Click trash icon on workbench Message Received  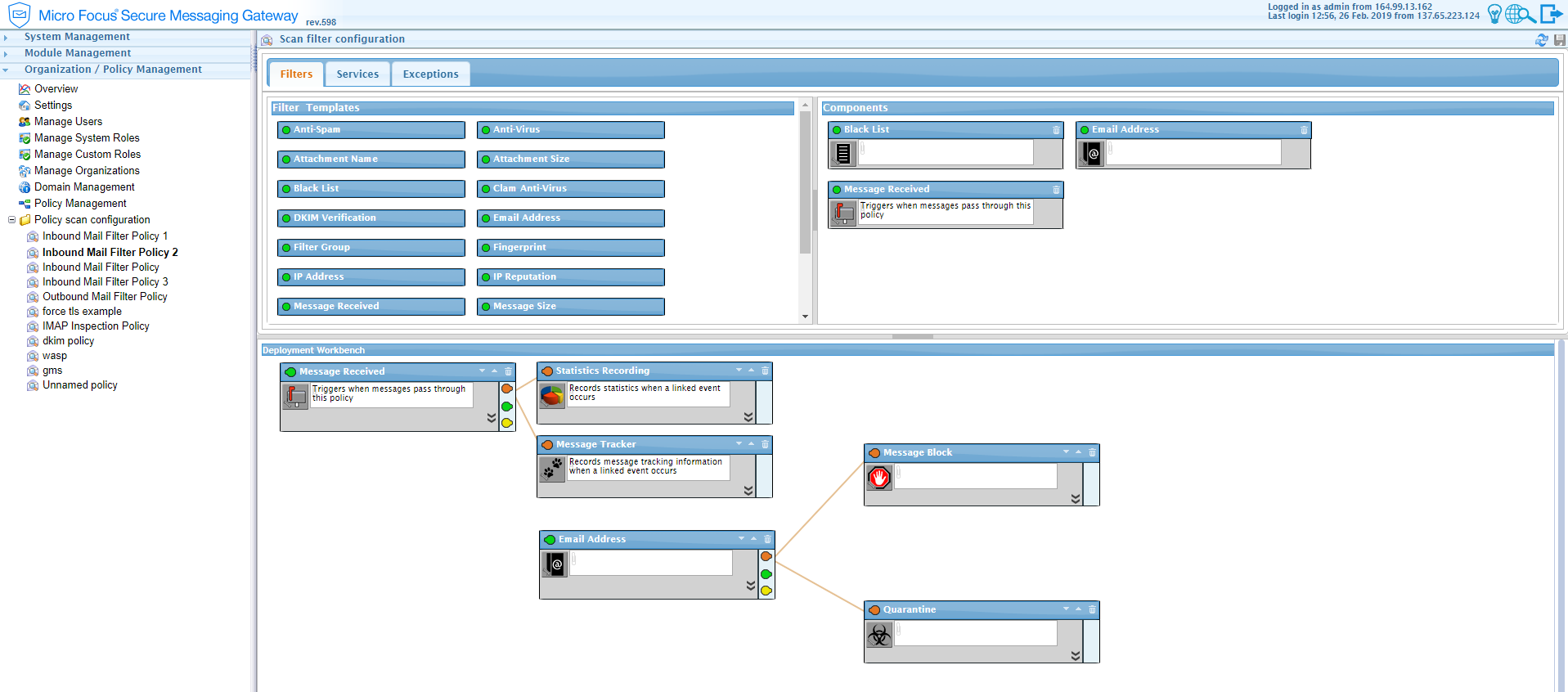[508, 371]
